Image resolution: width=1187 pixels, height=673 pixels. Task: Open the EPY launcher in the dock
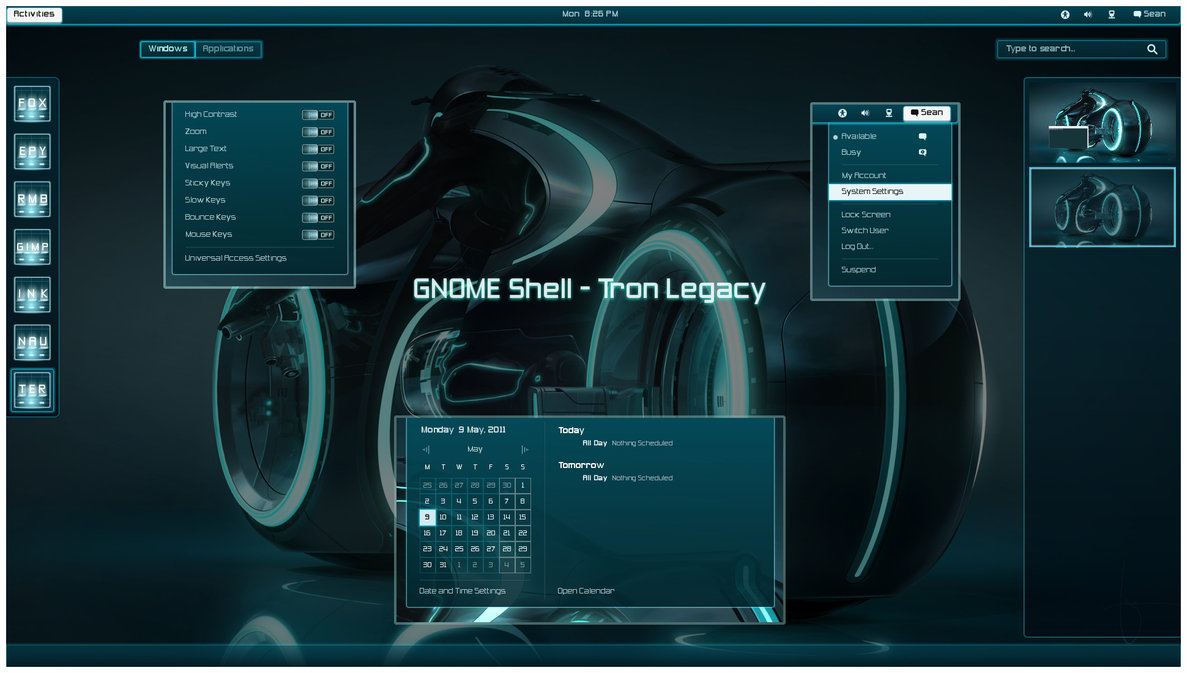(x=33, y=151)
